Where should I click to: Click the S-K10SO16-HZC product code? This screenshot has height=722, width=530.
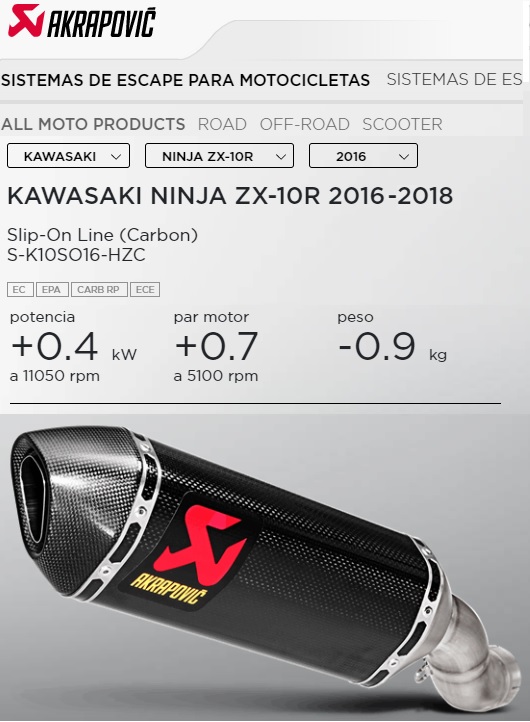click(76, 255)
